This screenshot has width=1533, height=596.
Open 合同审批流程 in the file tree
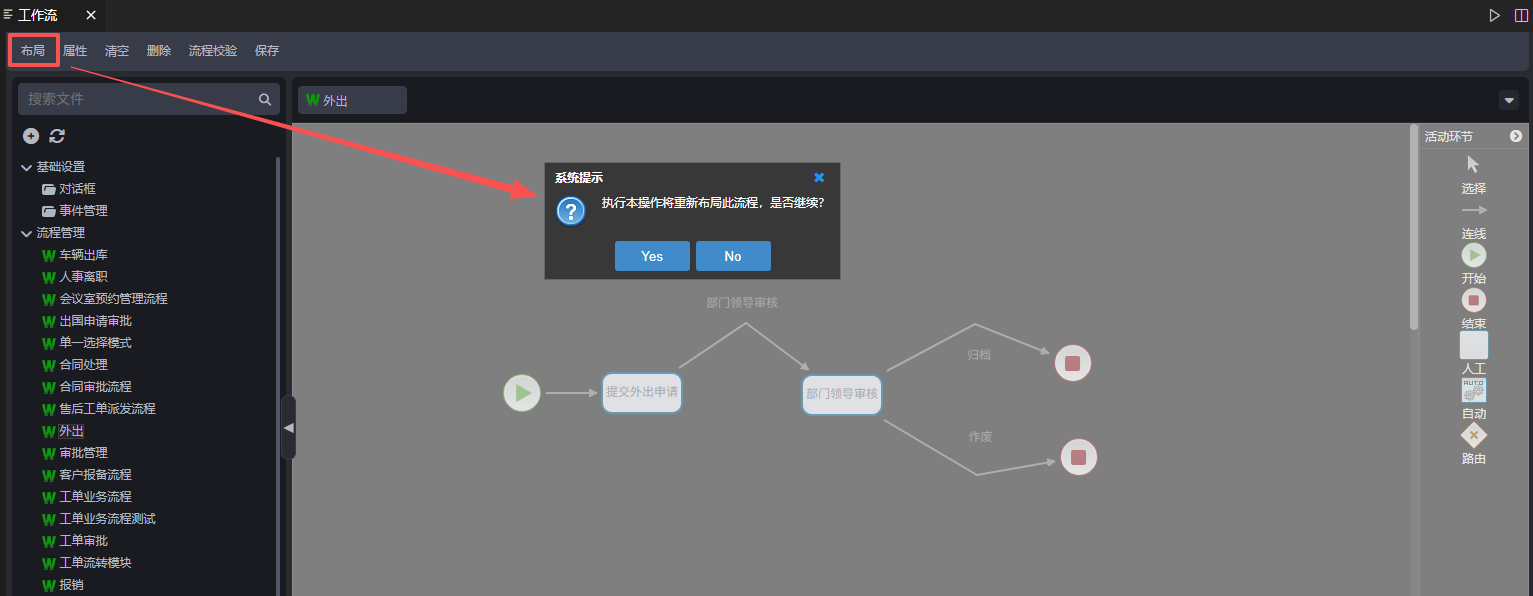point(95,387)
